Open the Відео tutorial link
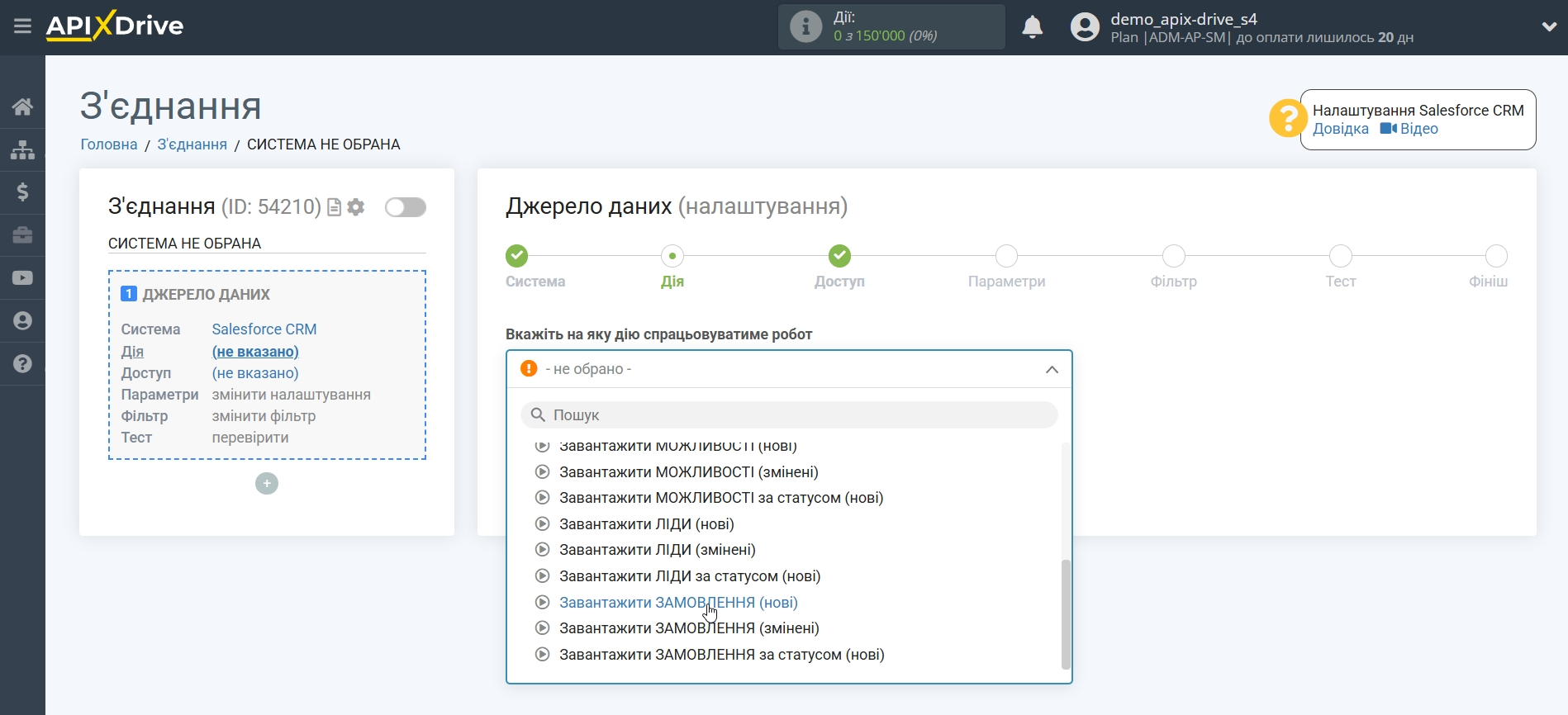 coord(1409,129)
